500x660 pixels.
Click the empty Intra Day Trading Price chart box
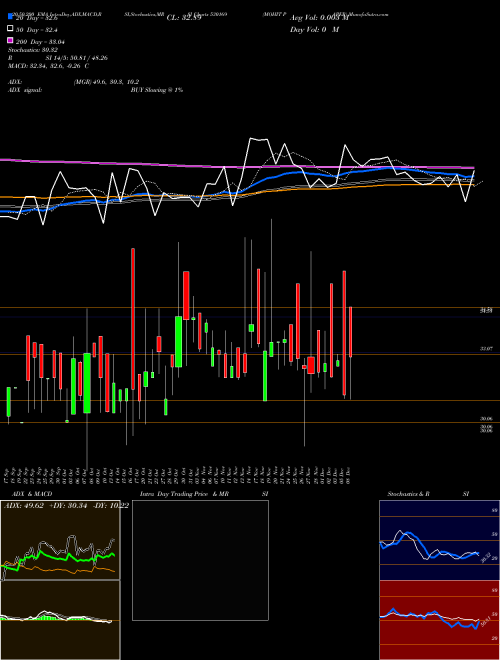(x=200, y=560)
